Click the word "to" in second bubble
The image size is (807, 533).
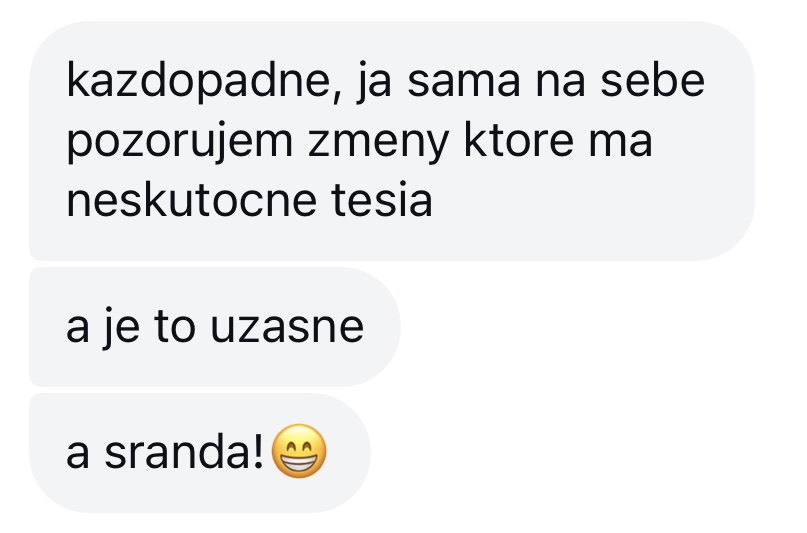click(174, 326)
